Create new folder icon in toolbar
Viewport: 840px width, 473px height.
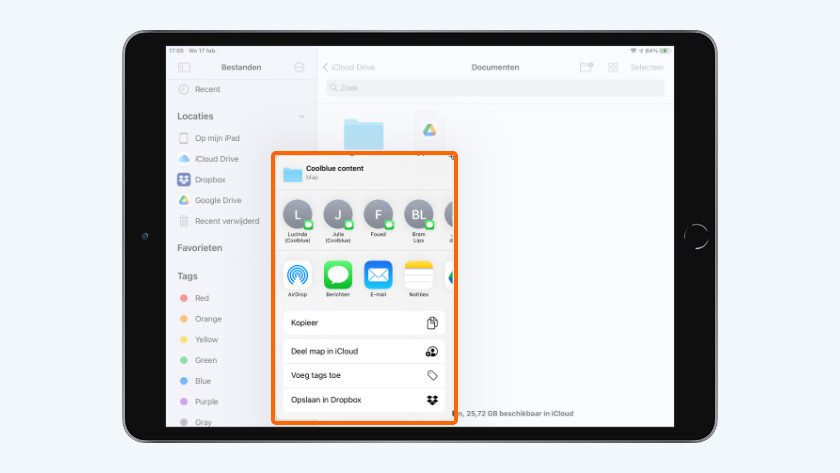pos(587,67)
